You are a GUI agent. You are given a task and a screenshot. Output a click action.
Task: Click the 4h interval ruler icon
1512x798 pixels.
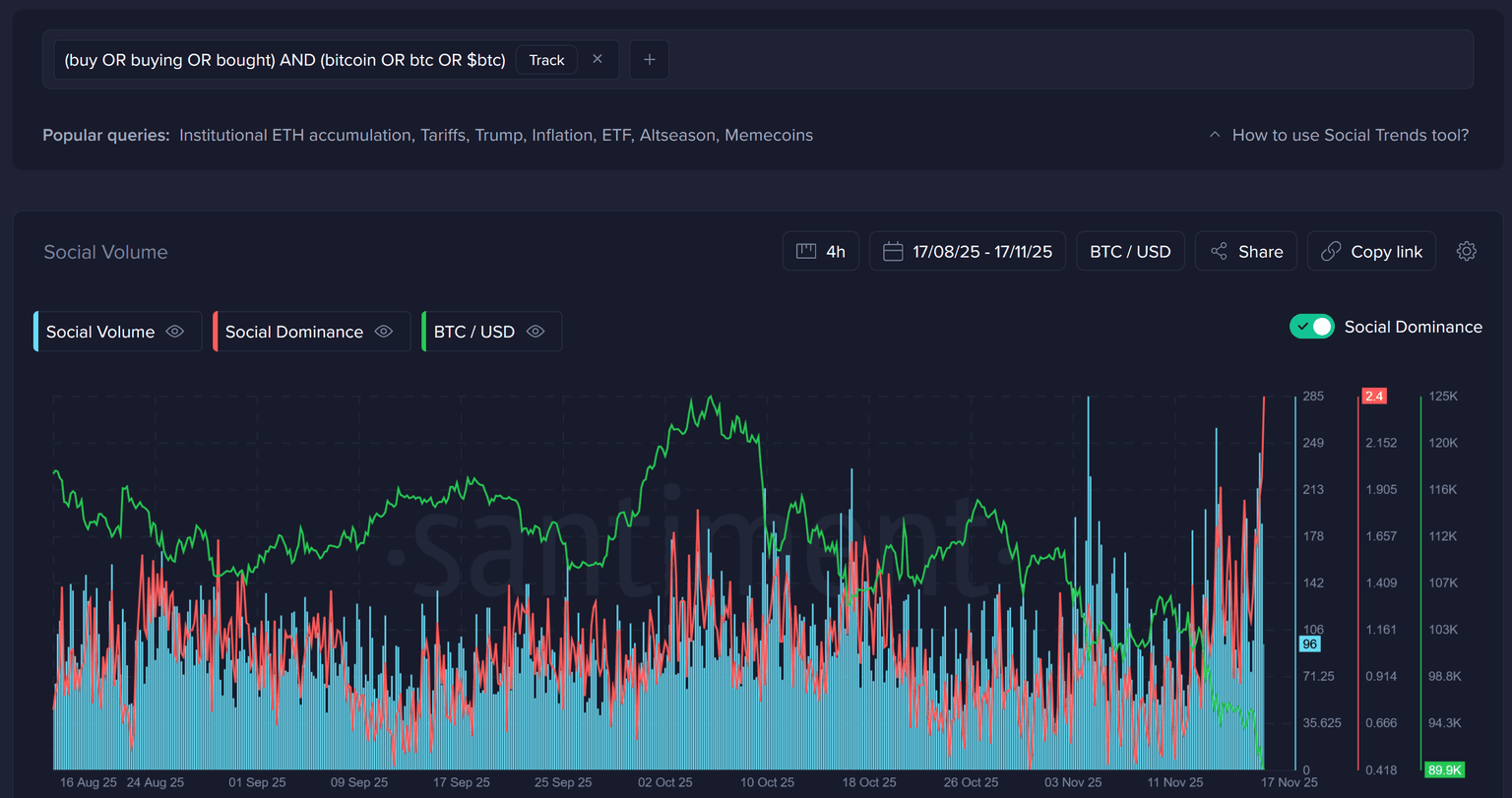coord(806,252)
